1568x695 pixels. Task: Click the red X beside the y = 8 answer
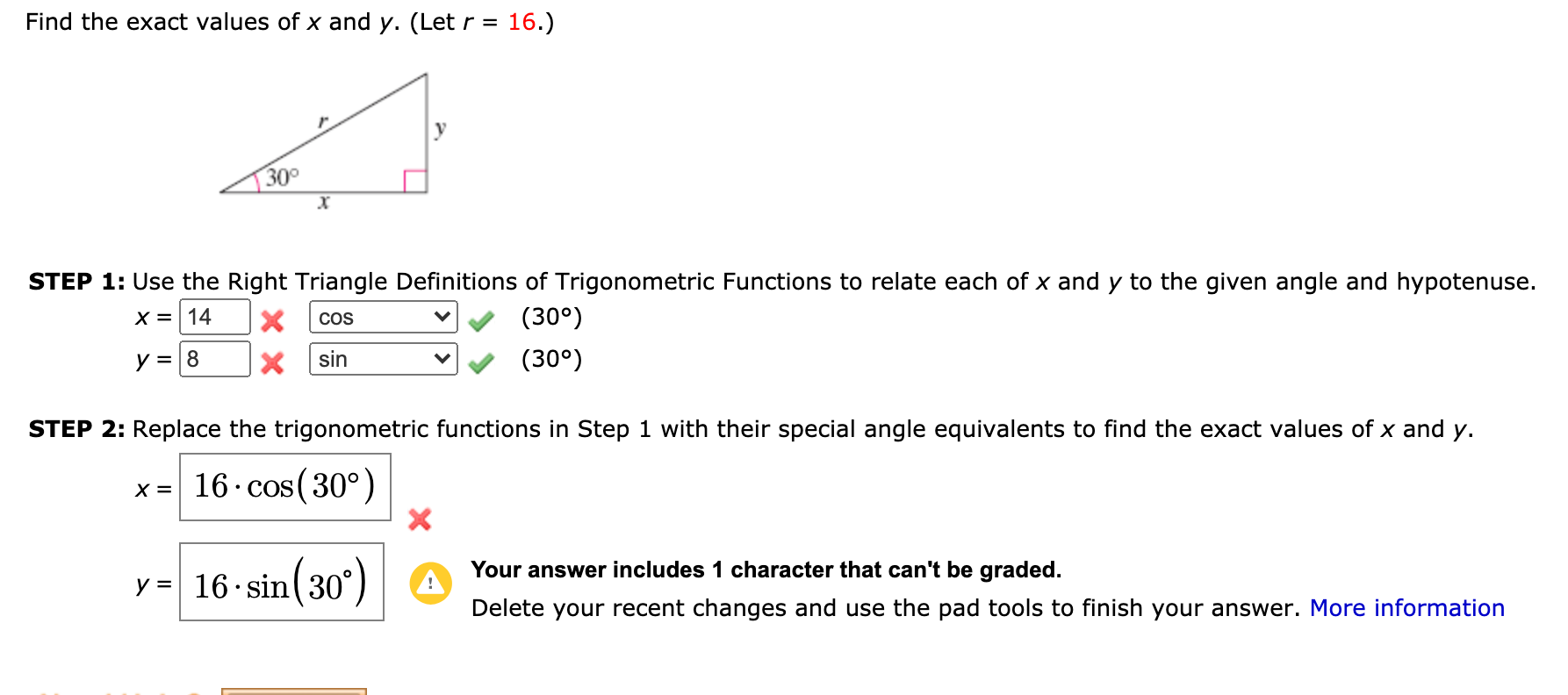[272, 361]
